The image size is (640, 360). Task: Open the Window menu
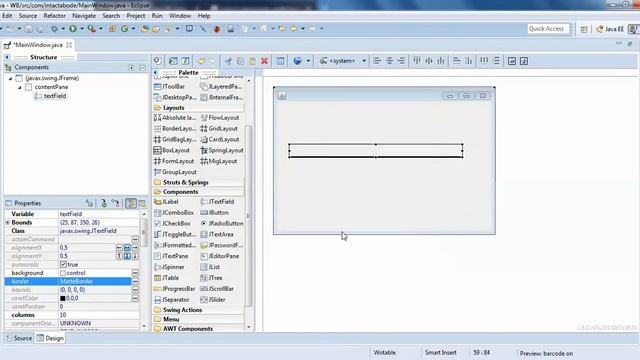click(180, 16)
